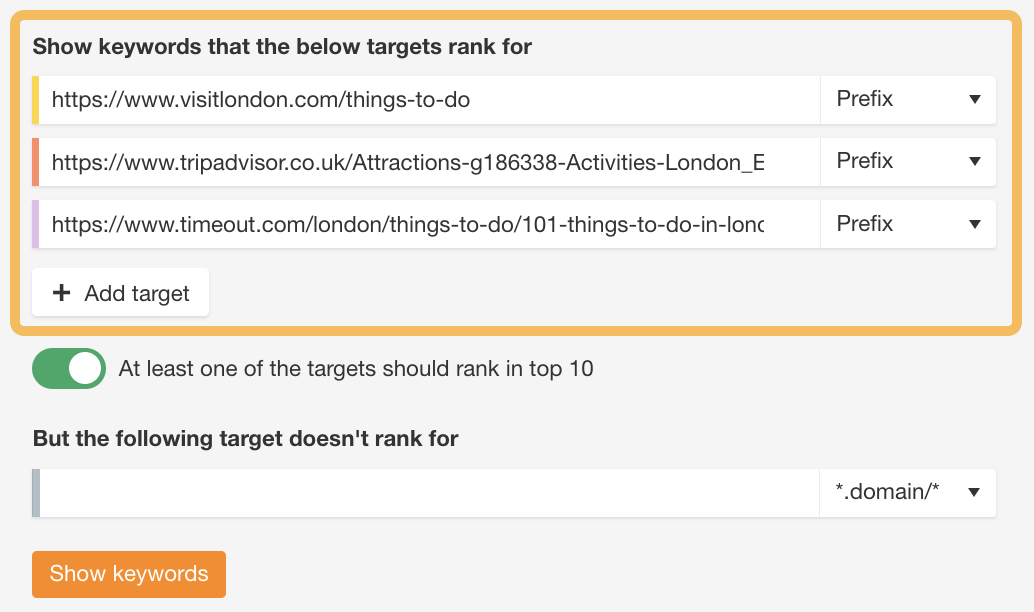This screenshot has width=1034, height=612.
Task: Click the empty doesn't-rank-for target field
Action: click(430, 492)
